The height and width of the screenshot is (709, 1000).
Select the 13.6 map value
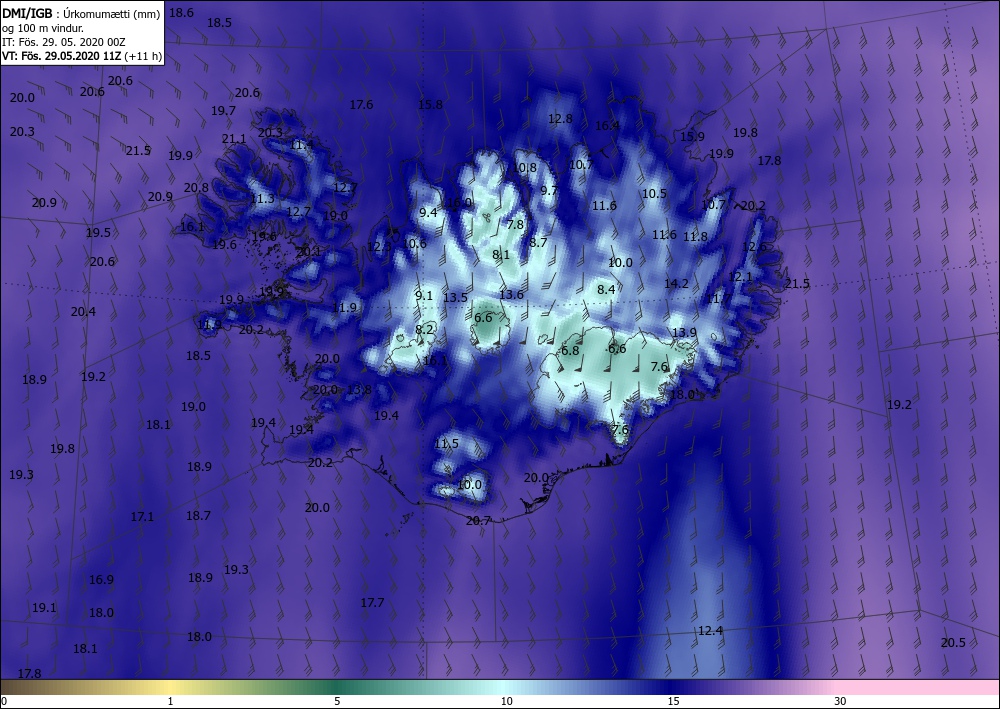[x=511, y=295]
